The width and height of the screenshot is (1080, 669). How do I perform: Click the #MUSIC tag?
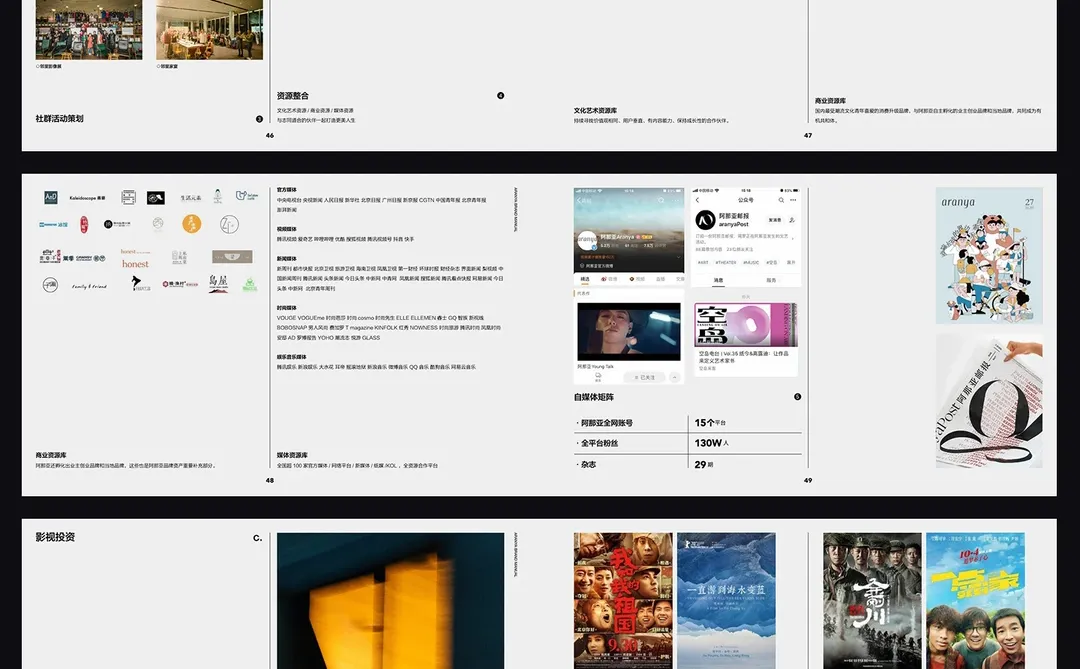(751, 263)
